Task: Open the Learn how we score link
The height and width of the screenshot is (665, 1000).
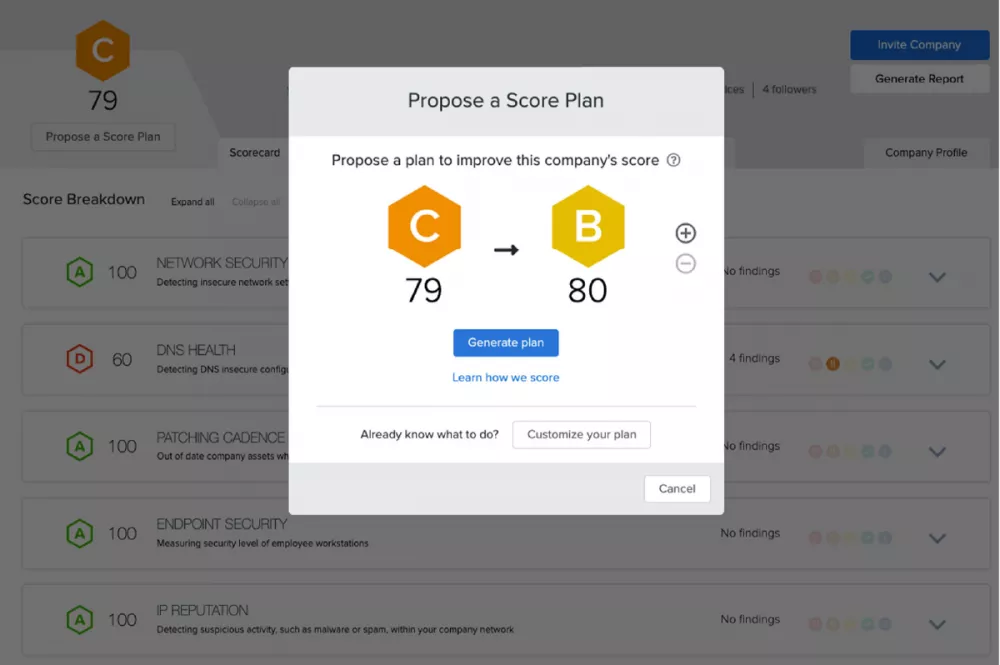Action: (x=506, y=377)
